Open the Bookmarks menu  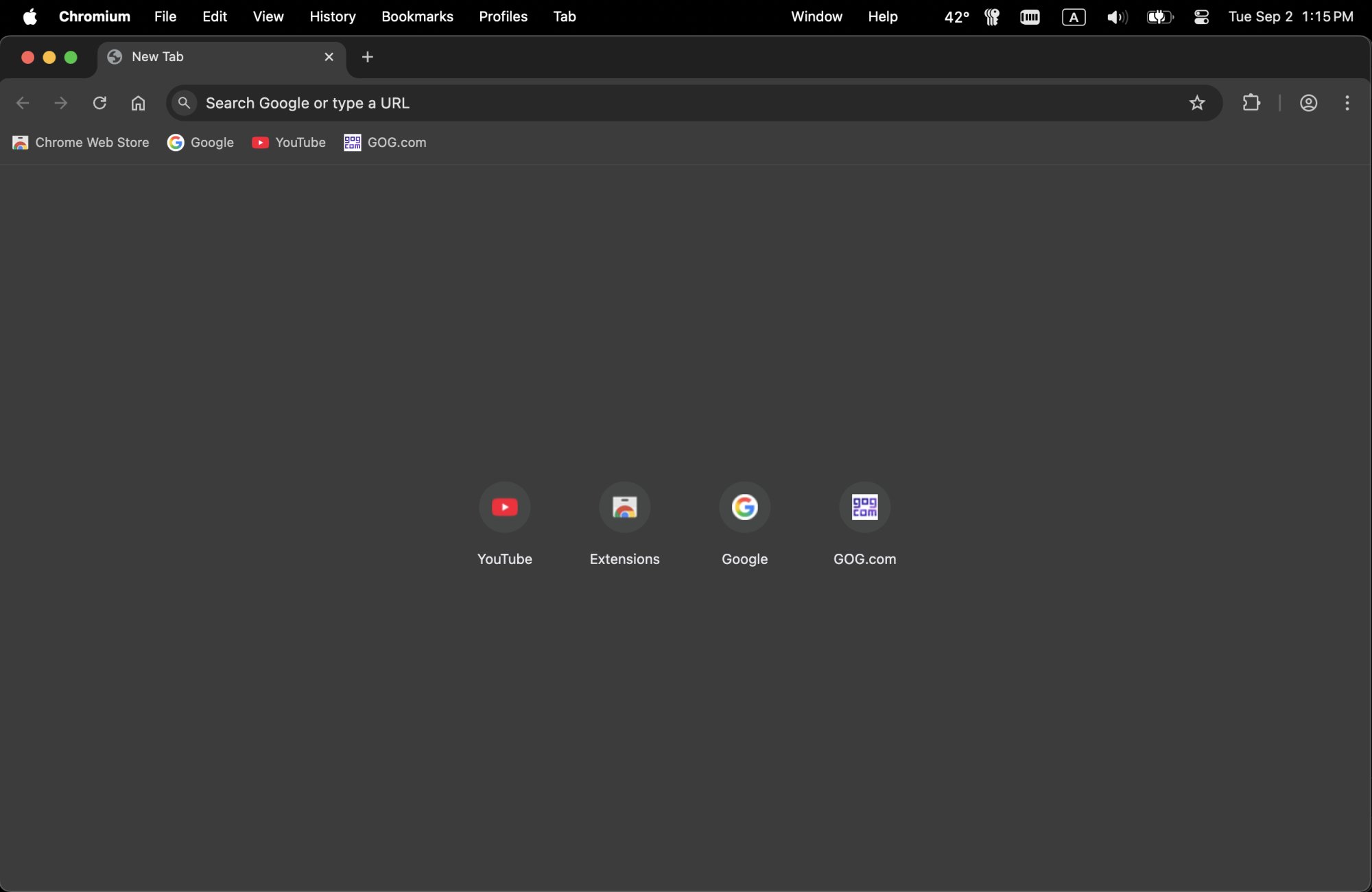point(417,16)
